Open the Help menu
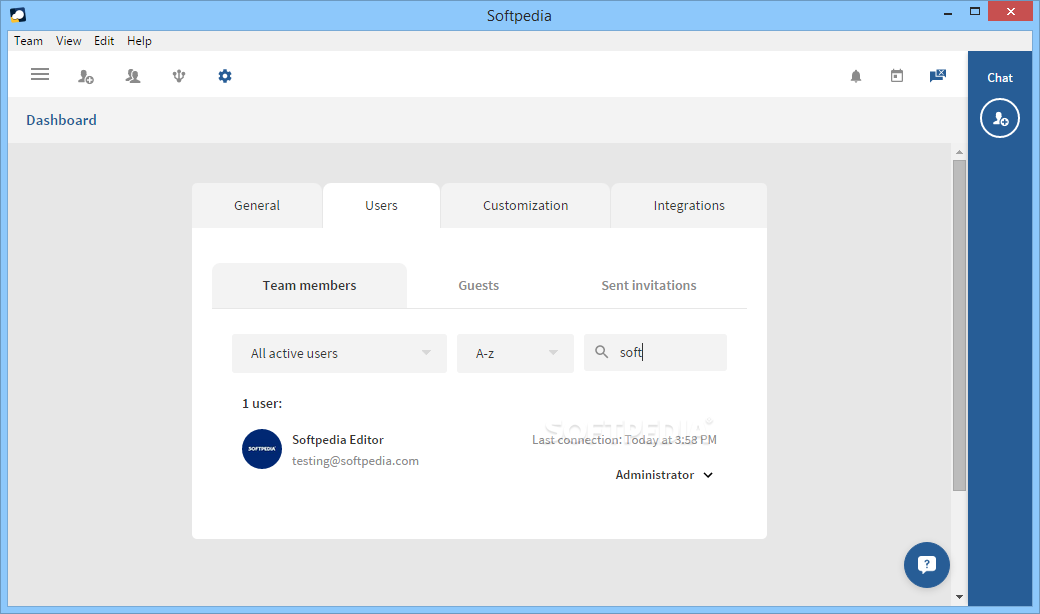 point(139,41)
